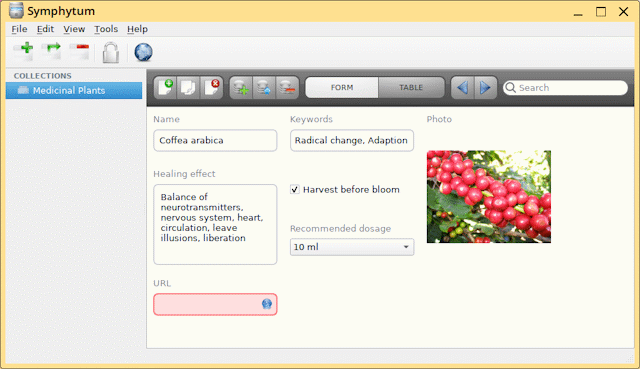Click the Symphytum app icon in title bar

16,11
